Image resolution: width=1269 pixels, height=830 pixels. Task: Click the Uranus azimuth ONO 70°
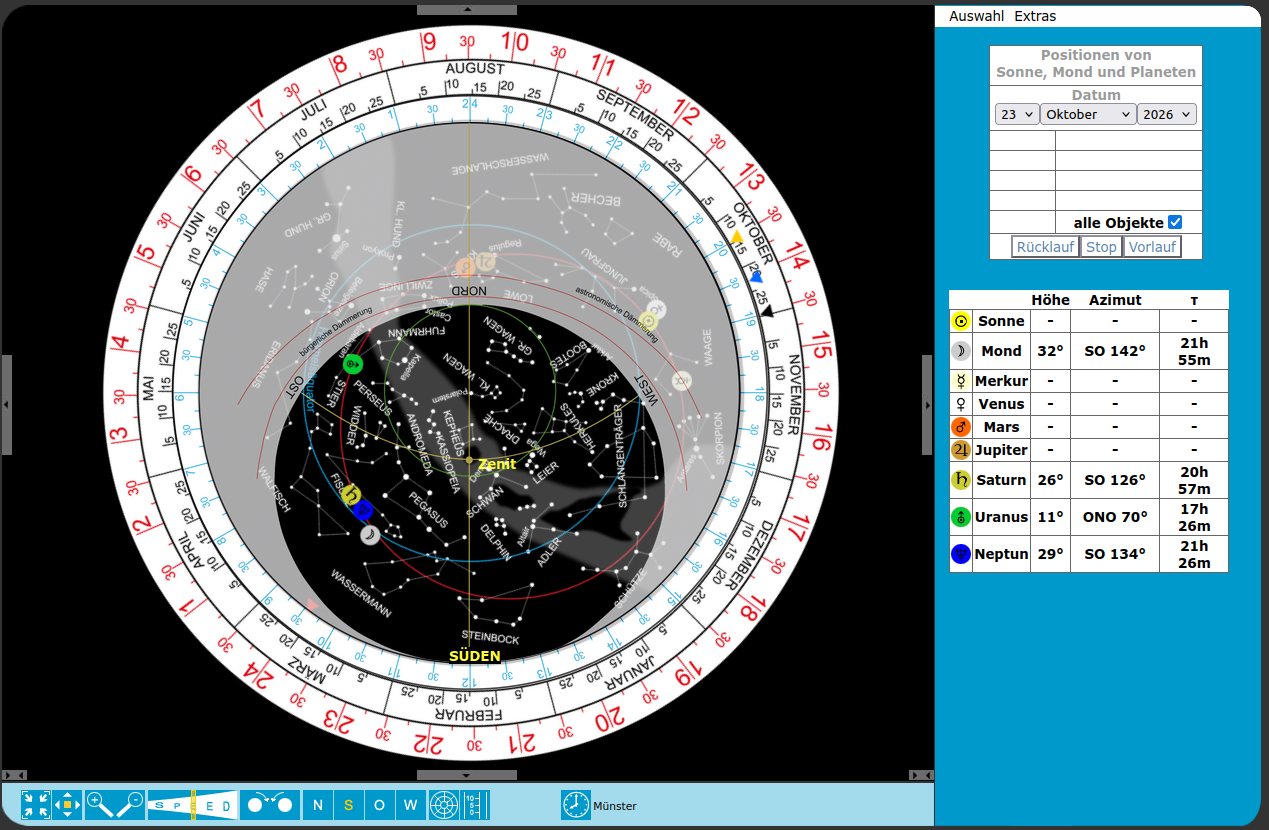click(1115, 517)
